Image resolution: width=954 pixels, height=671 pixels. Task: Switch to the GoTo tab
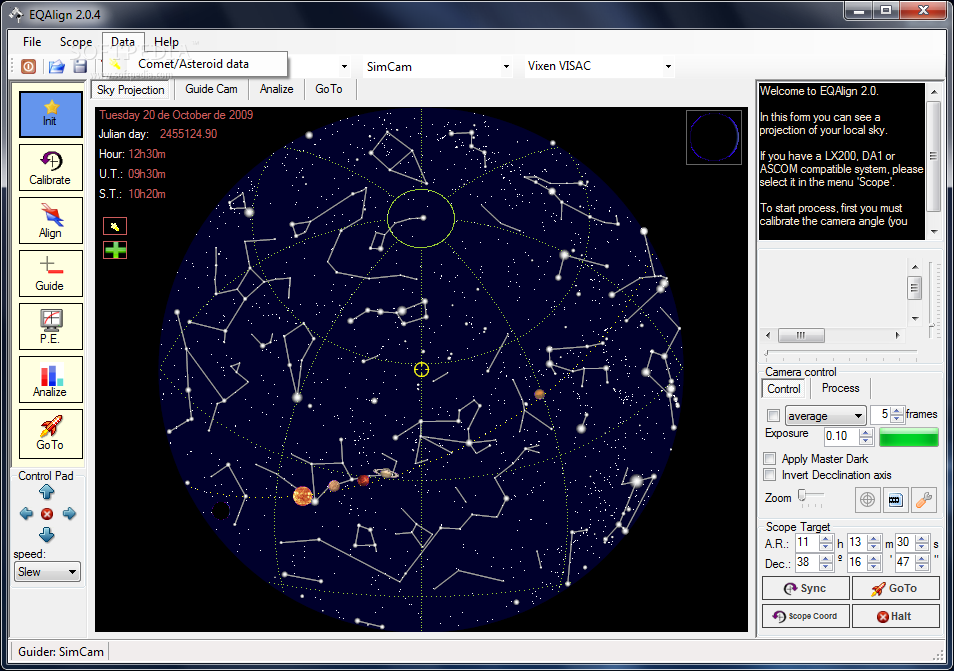tap(329, 89)
